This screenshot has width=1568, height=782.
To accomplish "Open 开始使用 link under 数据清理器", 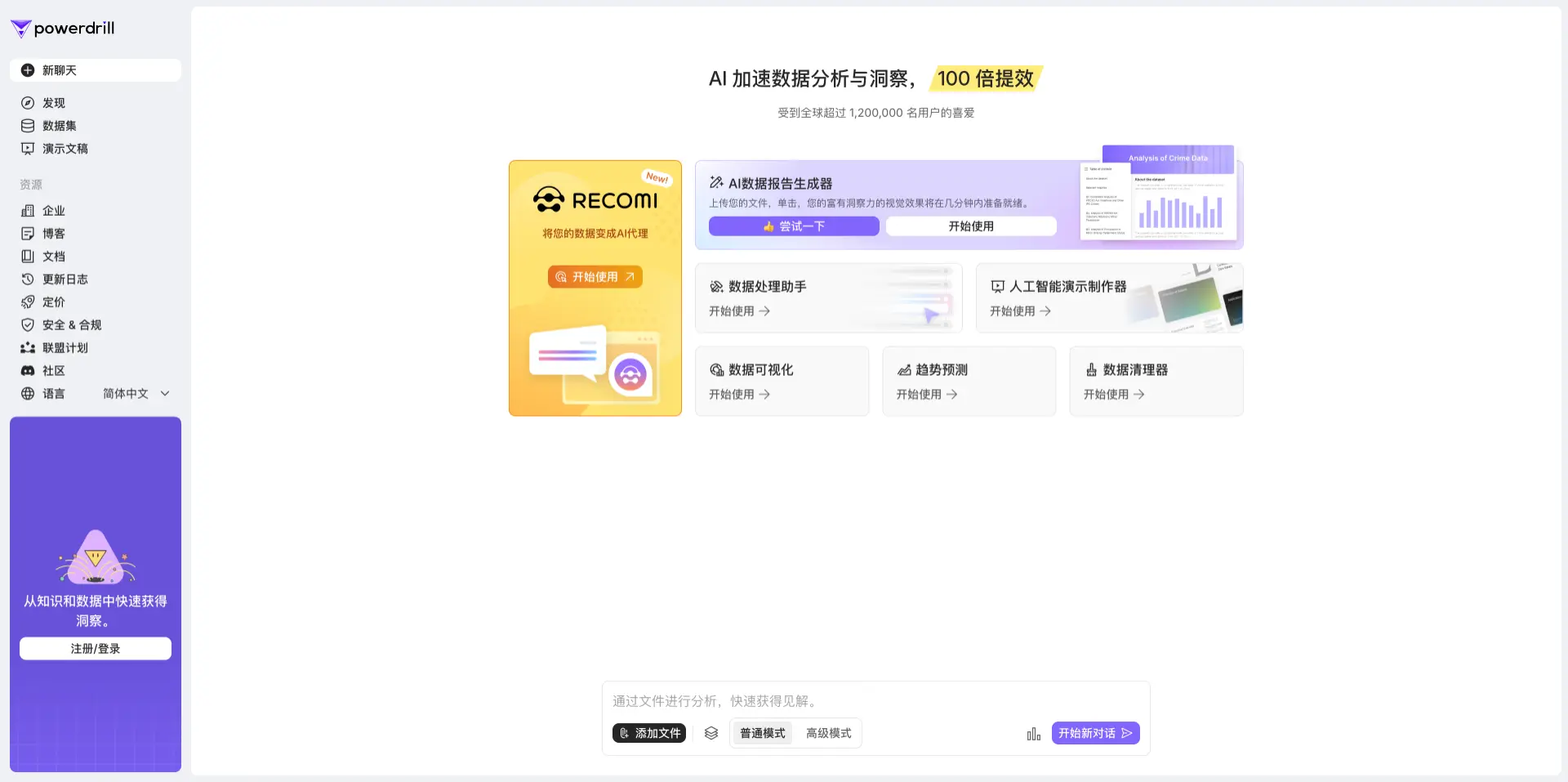I will click(x=1114, y=395).
